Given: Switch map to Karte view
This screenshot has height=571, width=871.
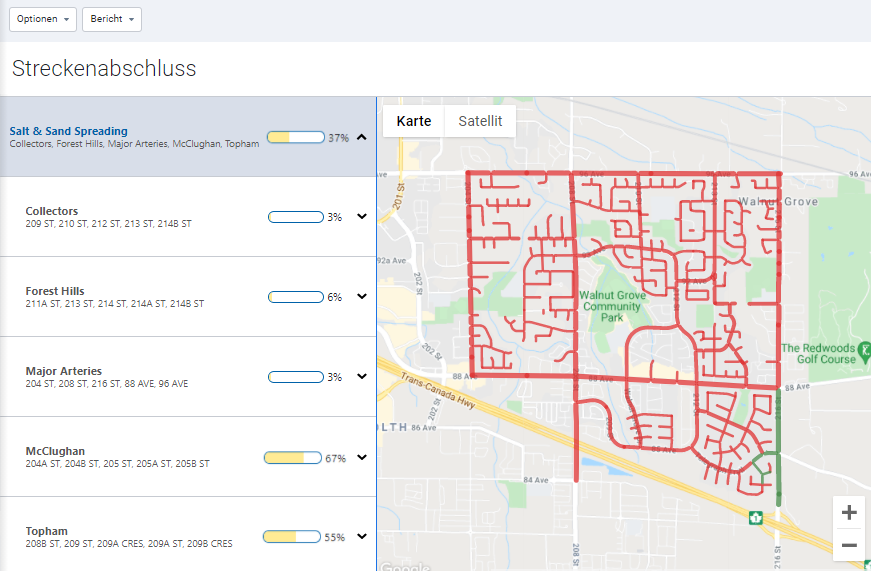Looking at the screenshot, I should pos(414,121).
